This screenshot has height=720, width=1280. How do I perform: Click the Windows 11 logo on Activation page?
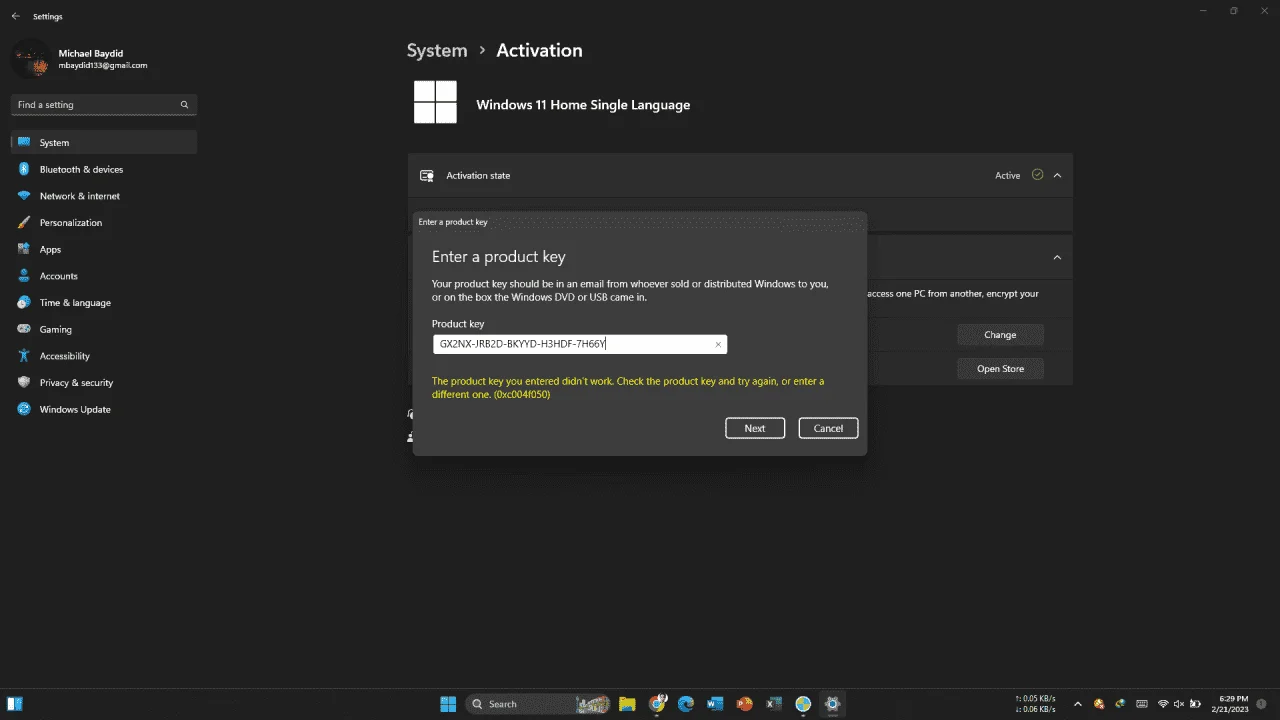click(x=436, y=102)
